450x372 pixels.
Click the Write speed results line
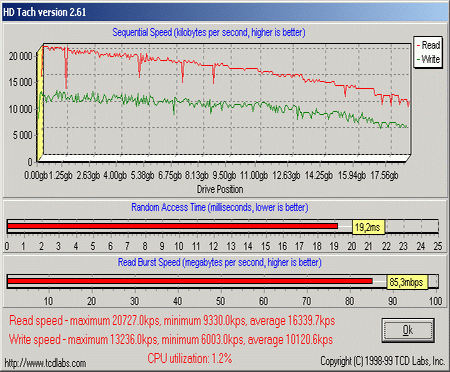pyautogui.click(x=171, y=340)
